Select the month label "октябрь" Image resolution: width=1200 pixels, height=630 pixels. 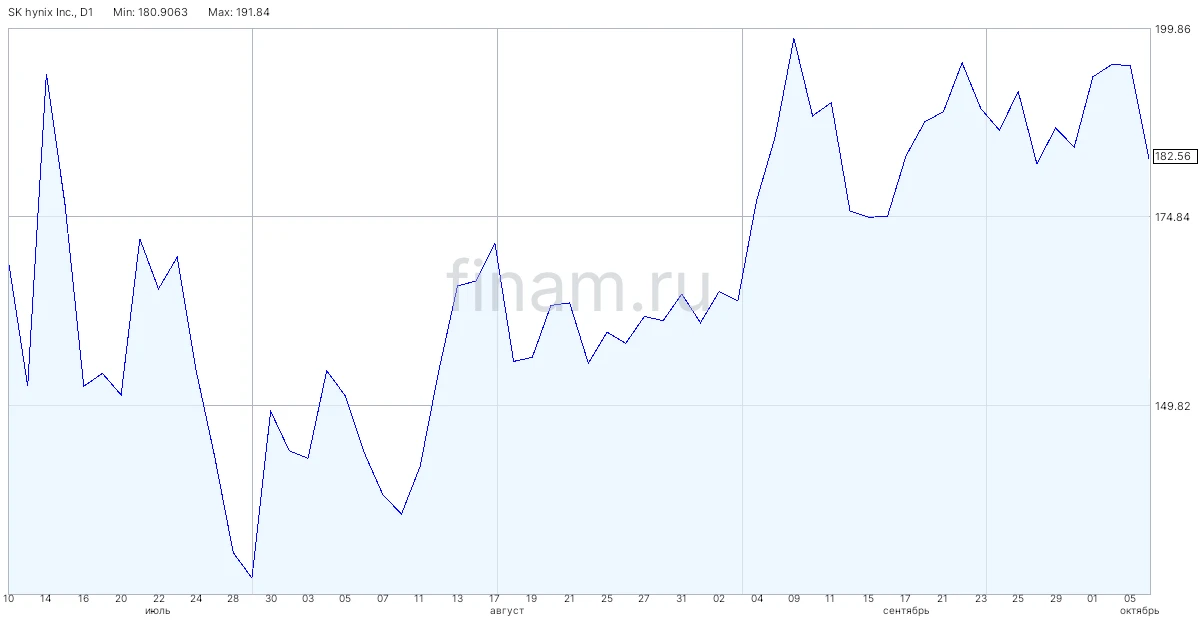coord(1140,610)
